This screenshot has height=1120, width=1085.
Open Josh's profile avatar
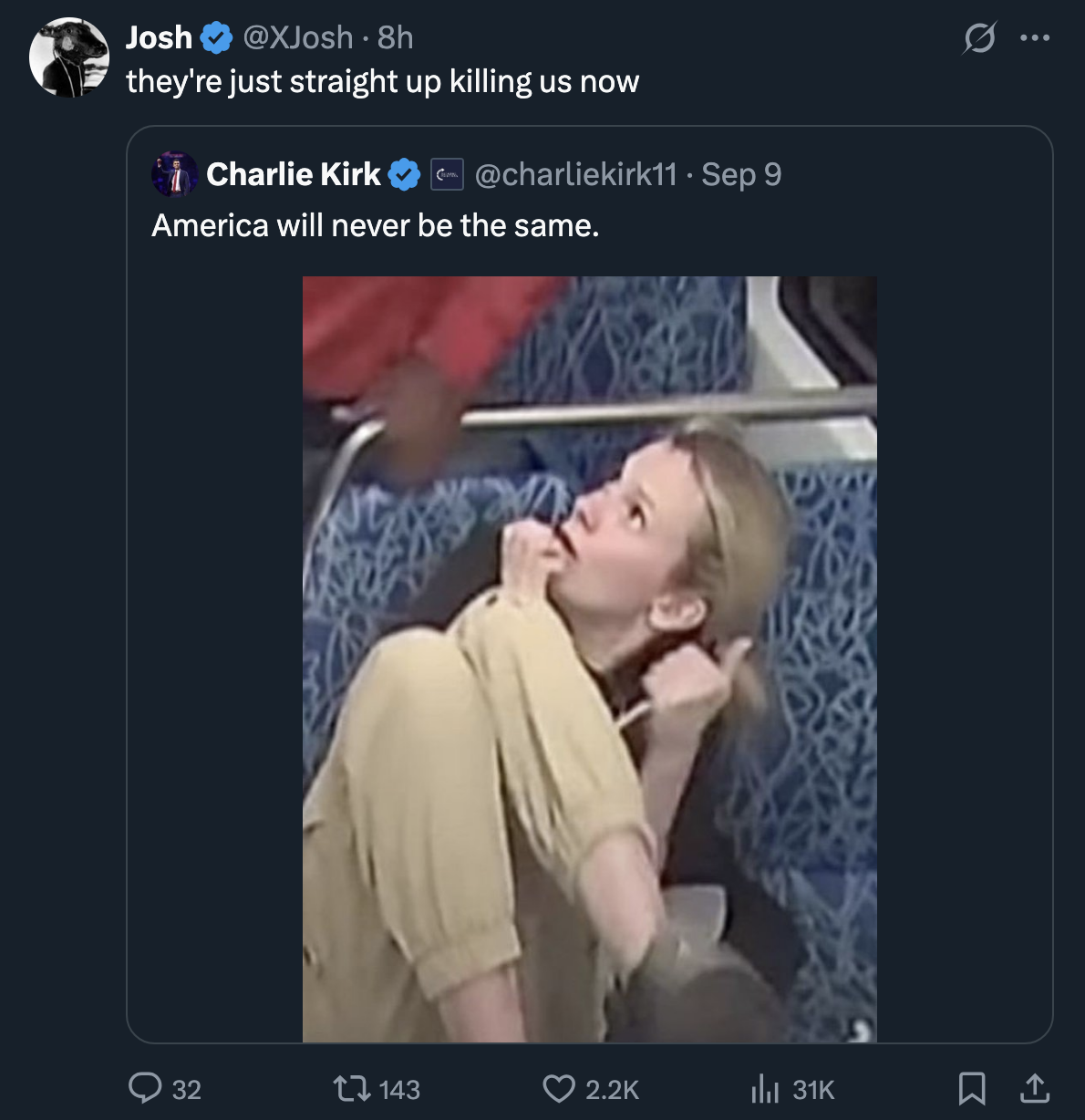(x=69, y=57)
